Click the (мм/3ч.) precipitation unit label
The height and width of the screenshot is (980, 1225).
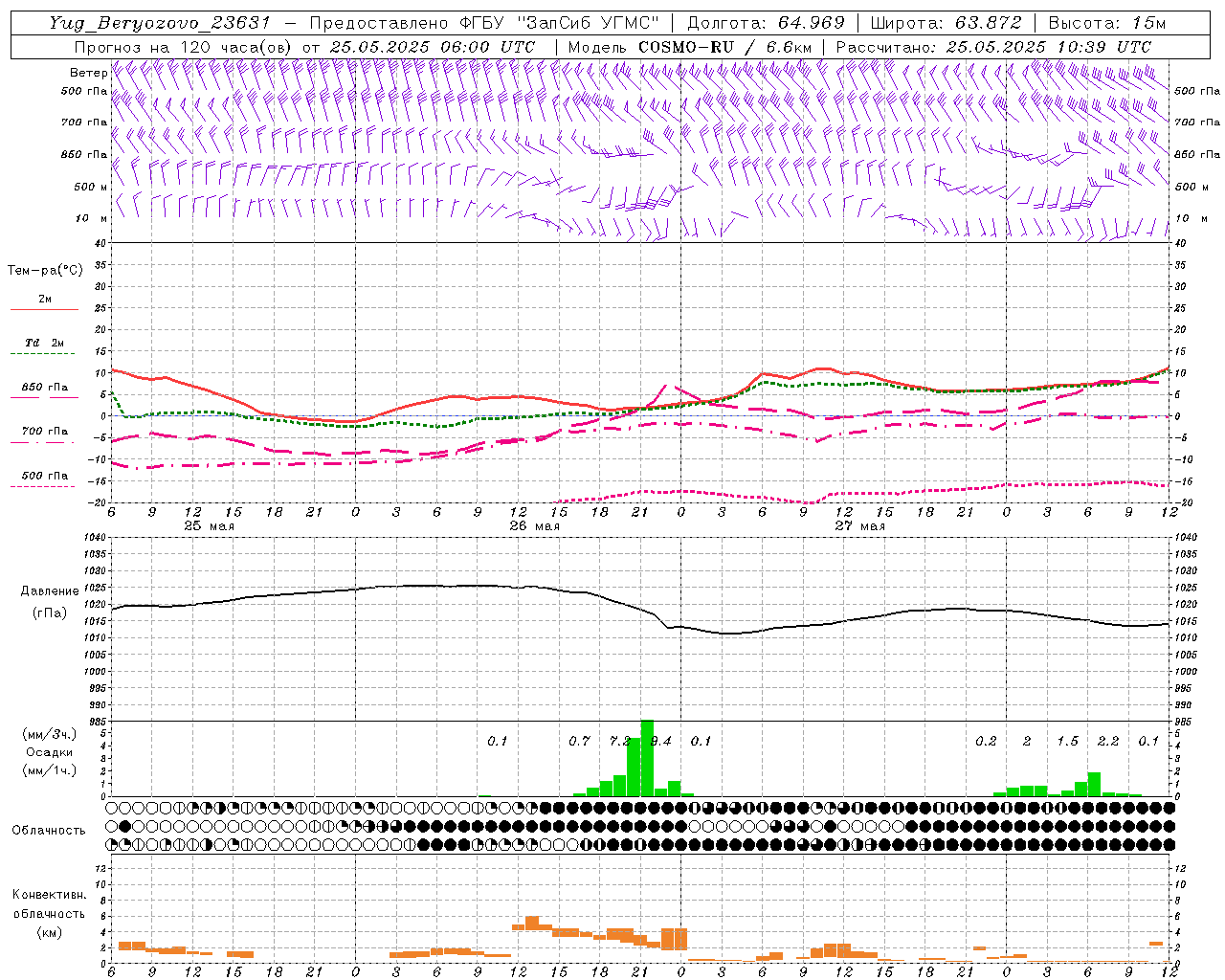point(50,735)
